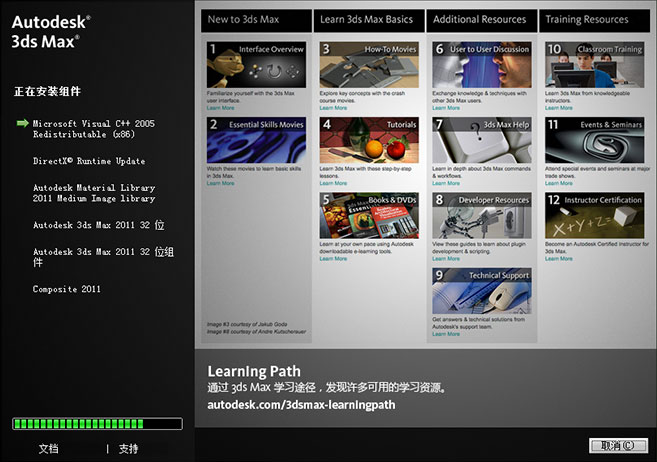Open the Events & Seminars thumbnail

click(595, 140)
